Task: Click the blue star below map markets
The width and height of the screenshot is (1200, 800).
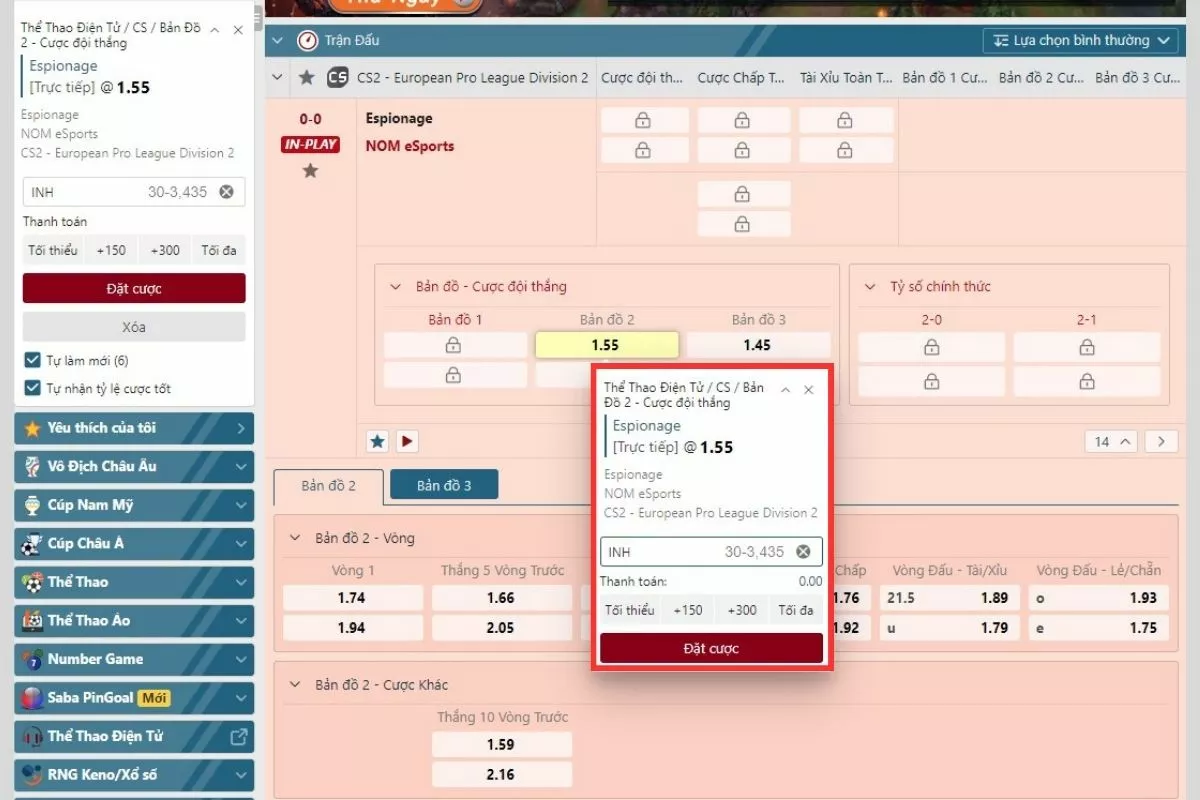Action: pyautogui.click(x=377, y=441)
